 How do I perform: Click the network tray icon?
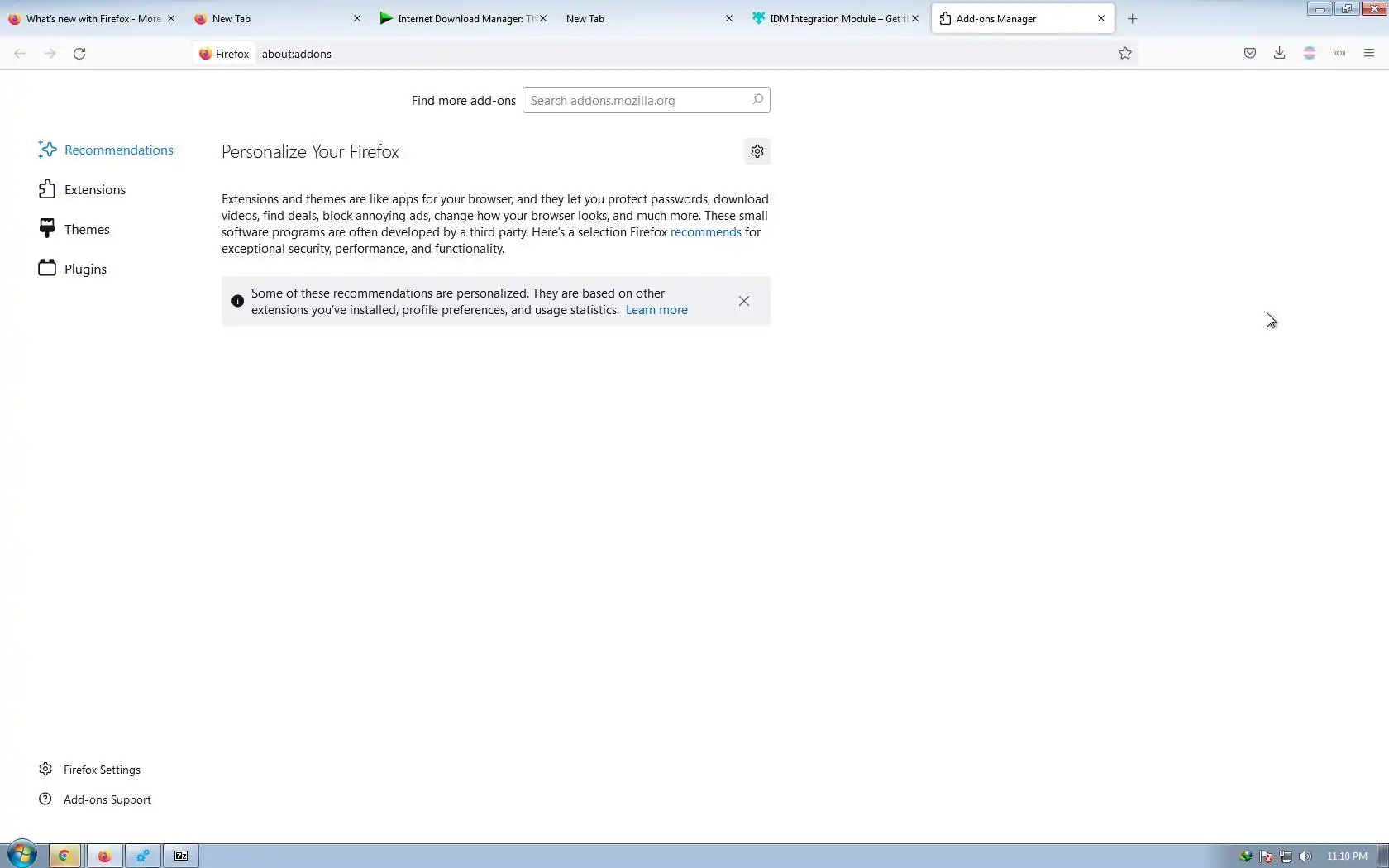(x=1286, y=856)
